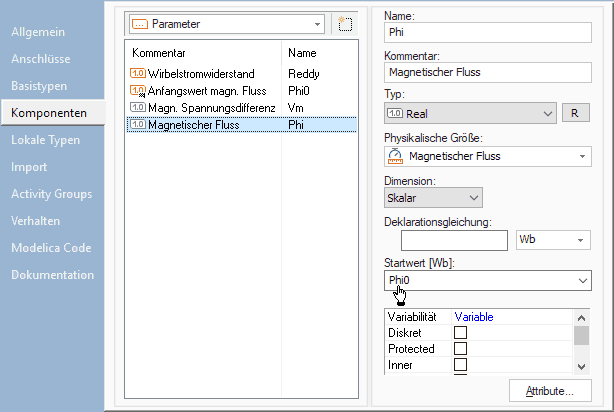
Task: Click the empty Deklarationsgleichung input field
Action: click(454, 240)
